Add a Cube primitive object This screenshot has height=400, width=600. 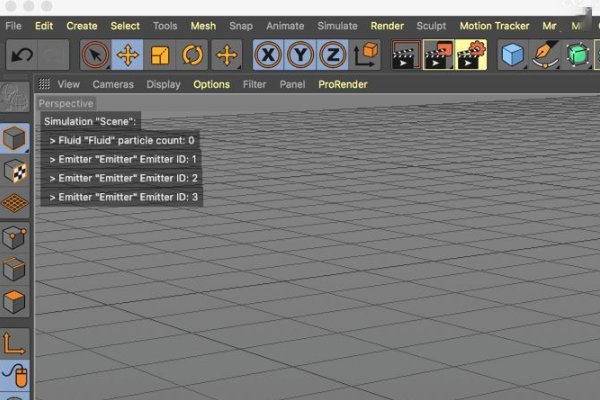click(x=513, y=56)
